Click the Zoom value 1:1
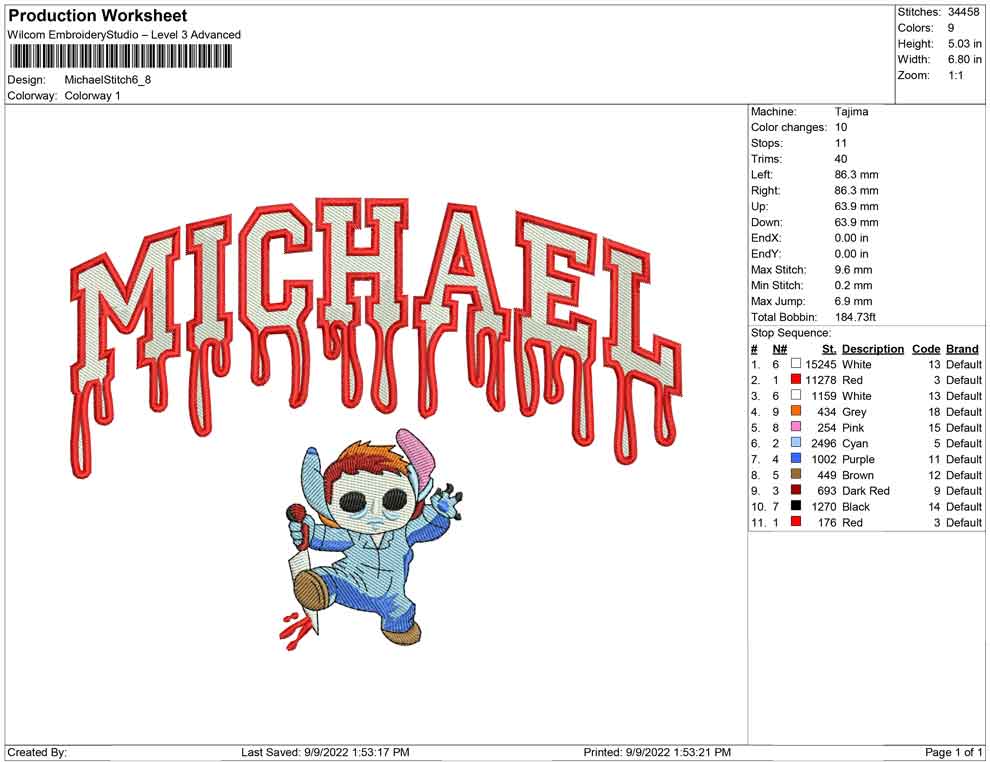Image resolution: width=990 pixels, height=762 pixels. click(x=955, y=75)
